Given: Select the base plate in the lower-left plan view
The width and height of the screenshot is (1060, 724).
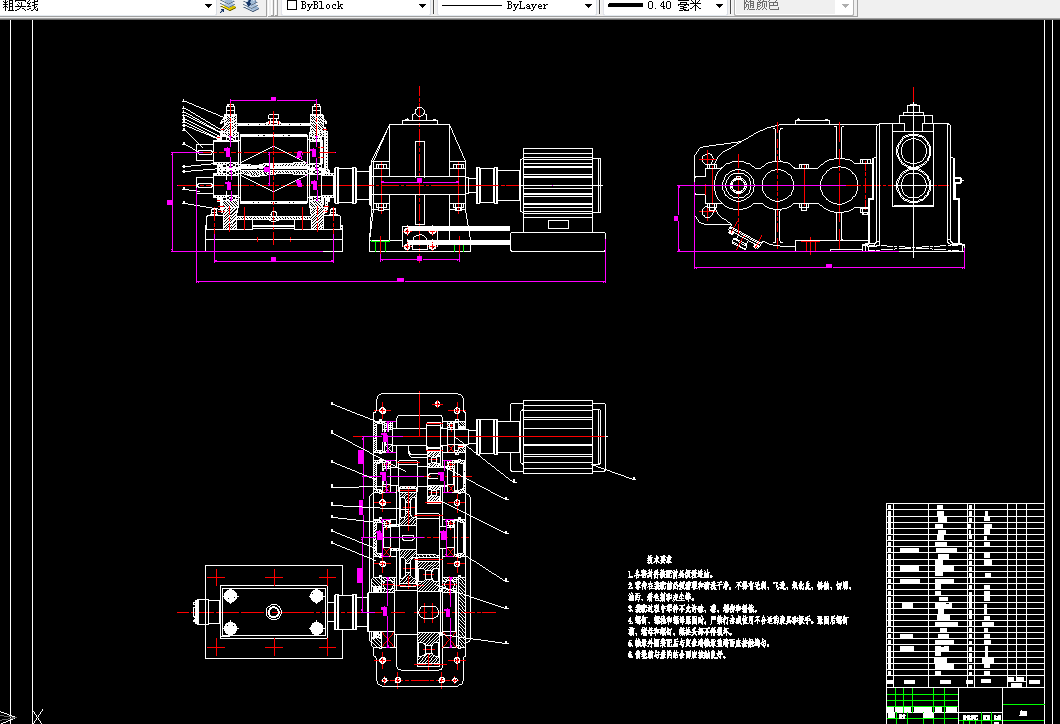Looking at the screenshot, I should tap(274, 612).
